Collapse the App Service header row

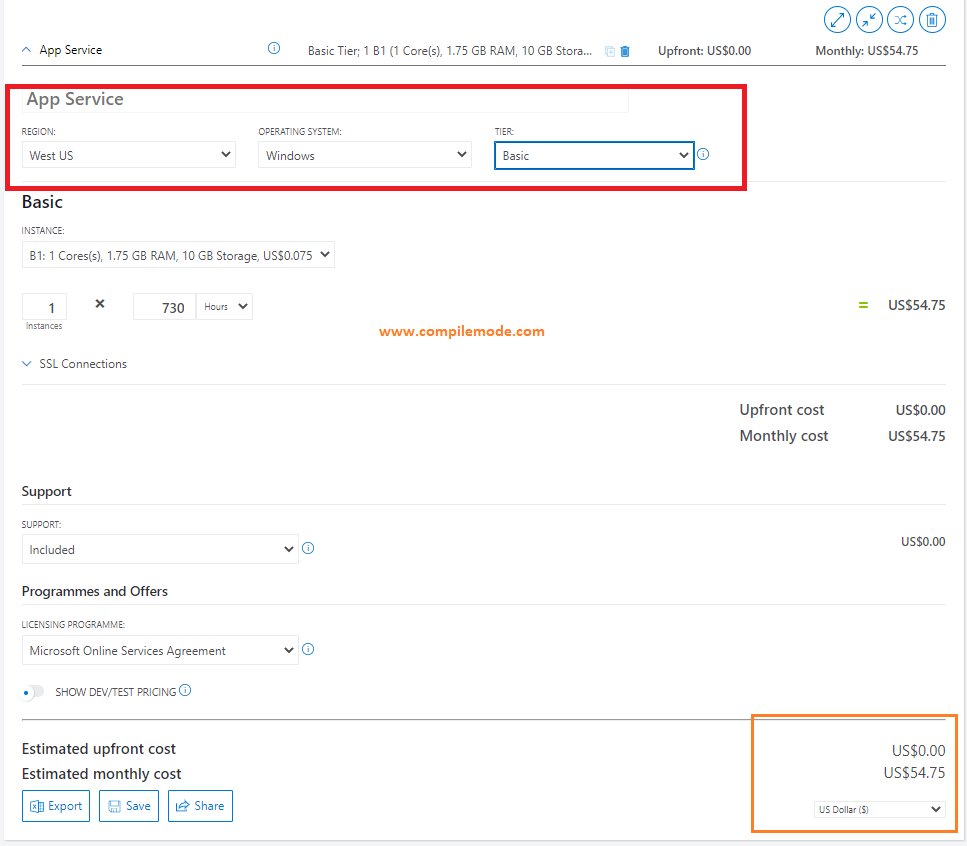(26, 49)
